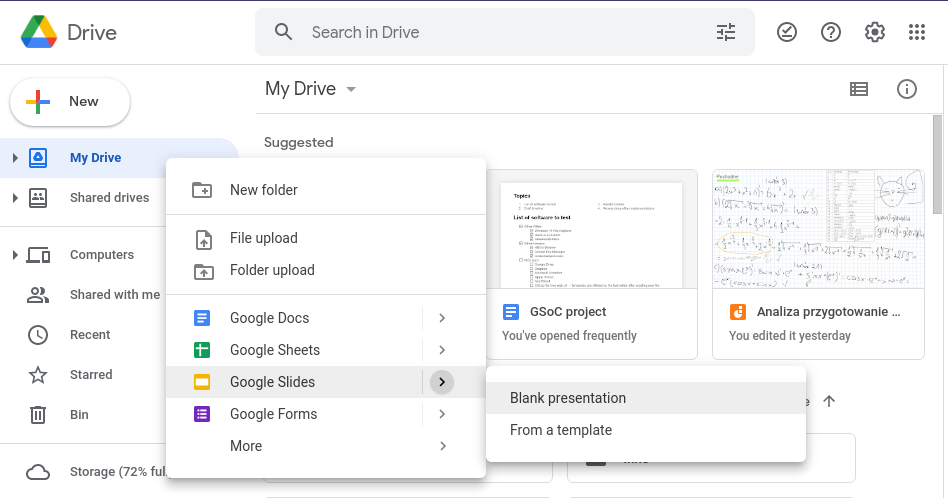Select Blank presentation

click(x=646, y=398)
